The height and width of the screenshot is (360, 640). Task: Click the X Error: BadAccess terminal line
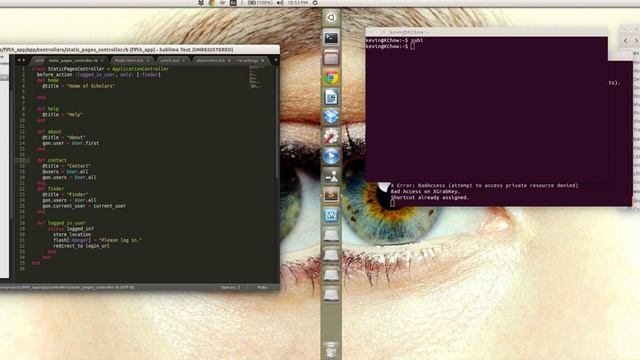point(484,185)
